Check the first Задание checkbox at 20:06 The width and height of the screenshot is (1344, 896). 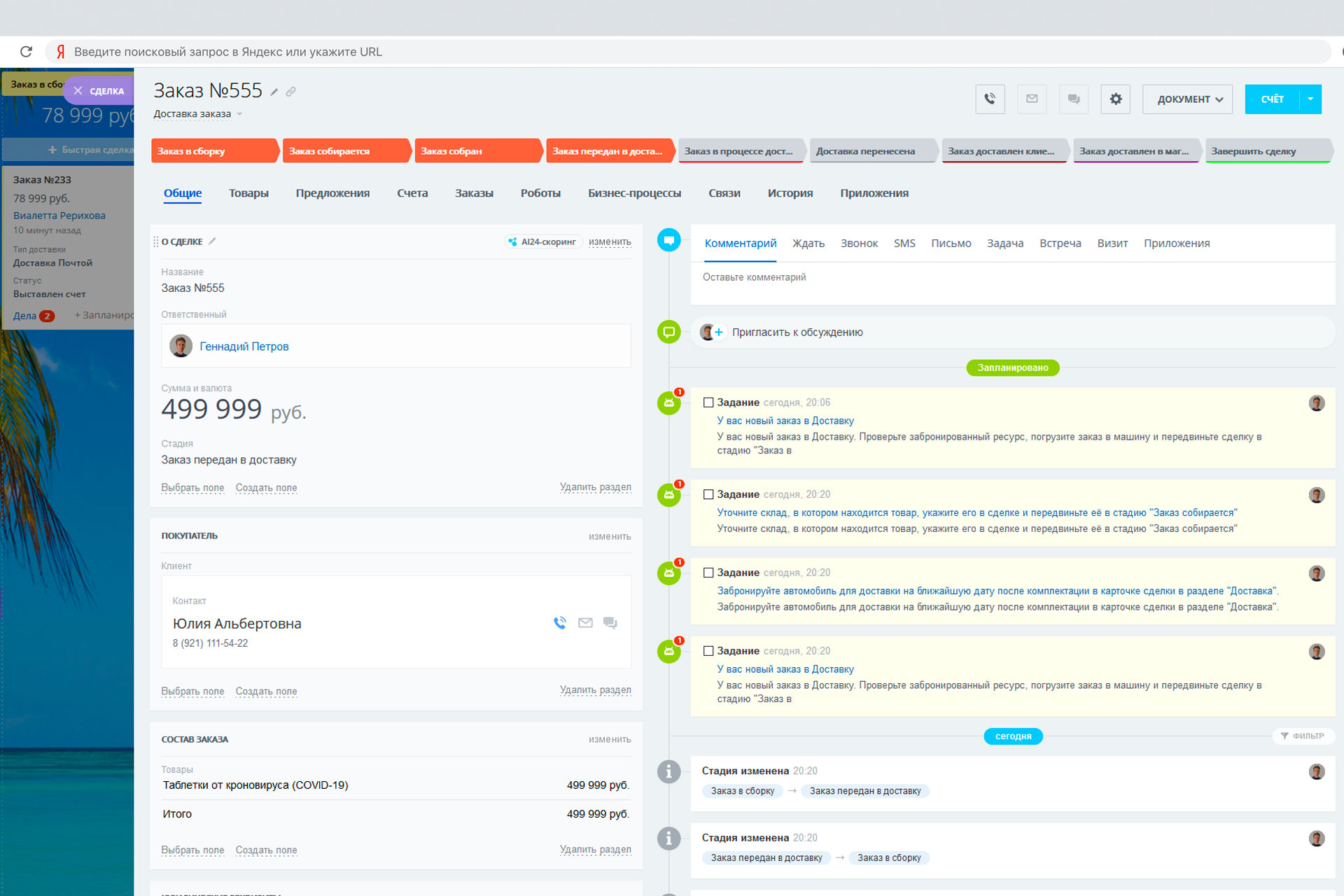coord(708,402)
